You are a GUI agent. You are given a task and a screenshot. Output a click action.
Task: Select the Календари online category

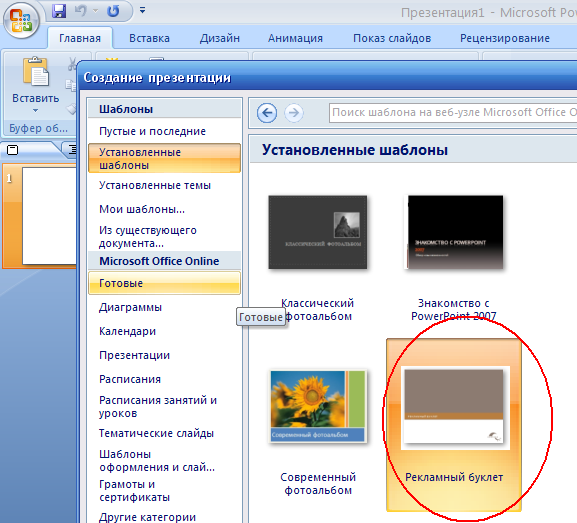point(164,331)
